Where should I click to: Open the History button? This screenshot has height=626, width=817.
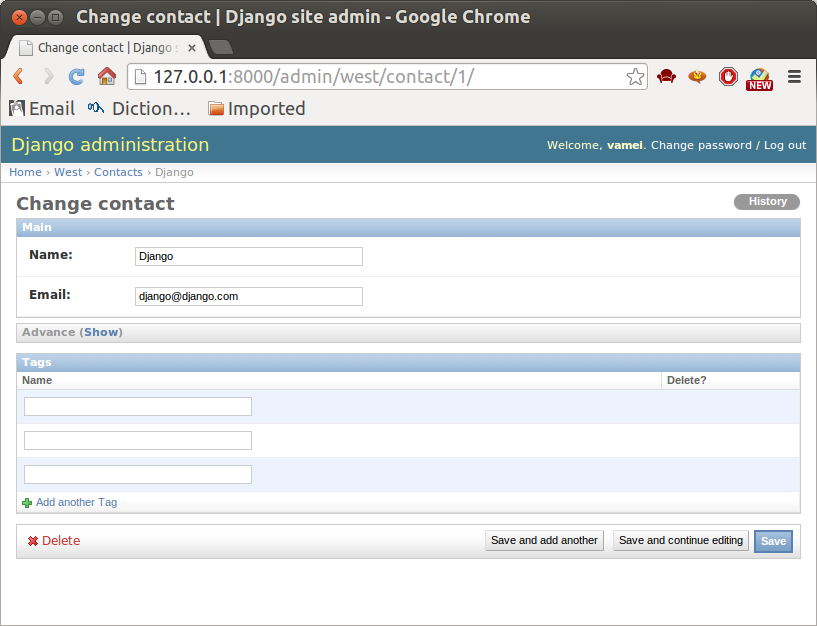pyautogui.click(x=766, y=202)
